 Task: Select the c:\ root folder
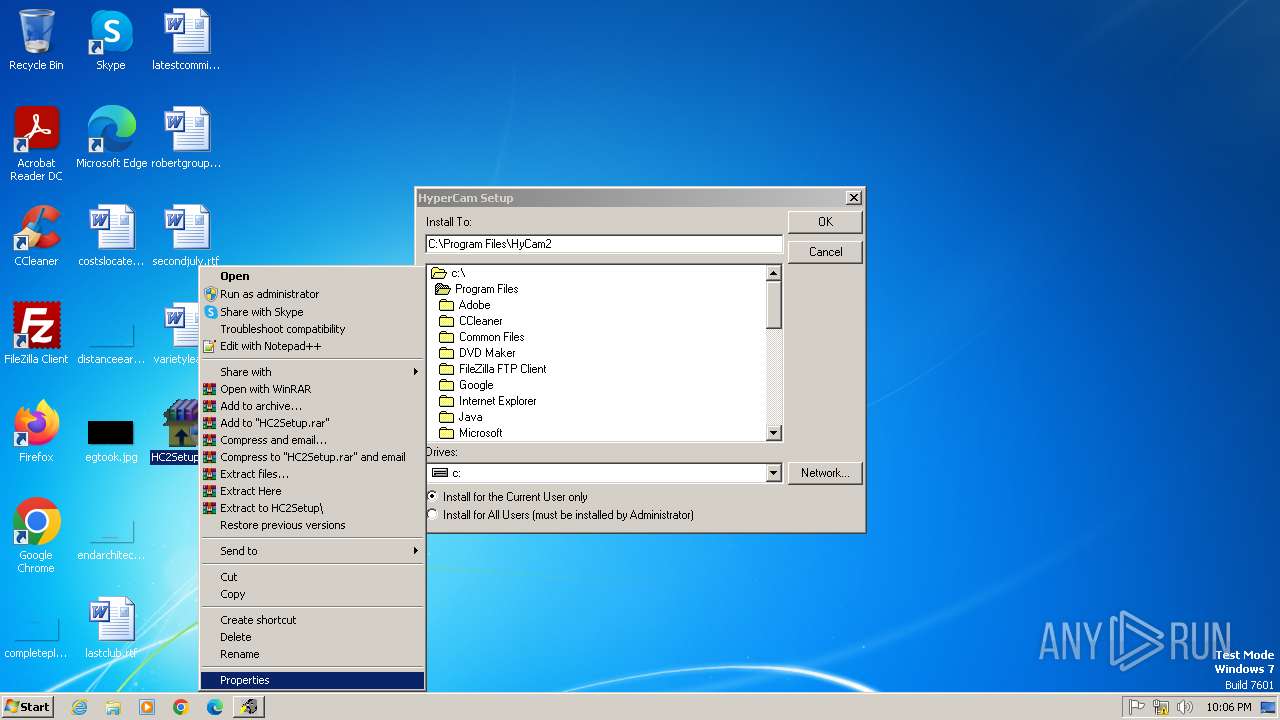449,273
